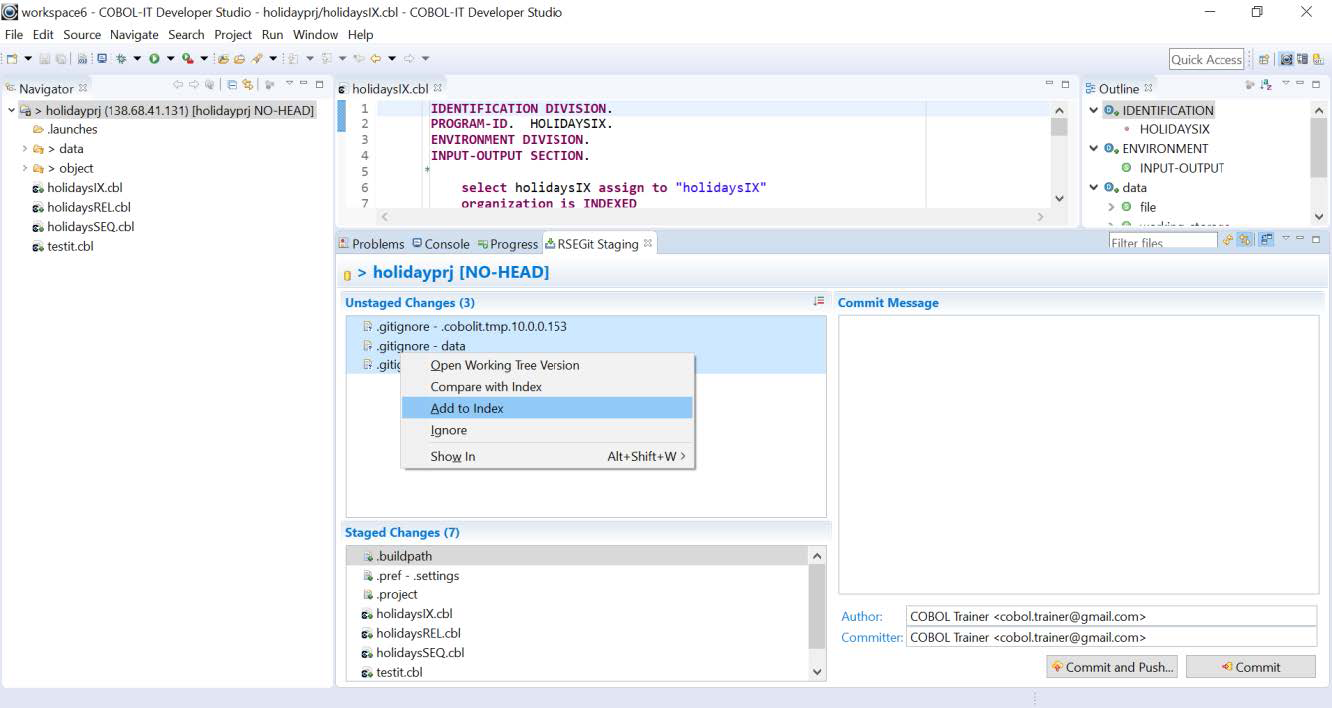
Task: Click the New file toolbar icon
Action: click(12, 59)
